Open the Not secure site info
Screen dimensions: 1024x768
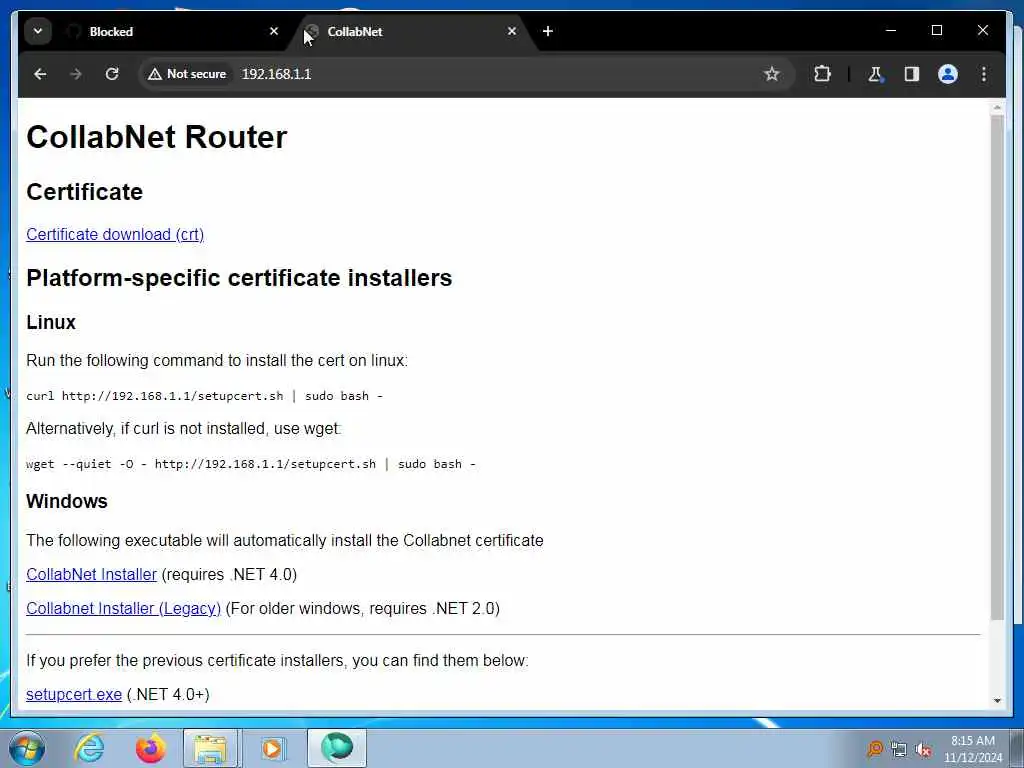click(187, 74)
